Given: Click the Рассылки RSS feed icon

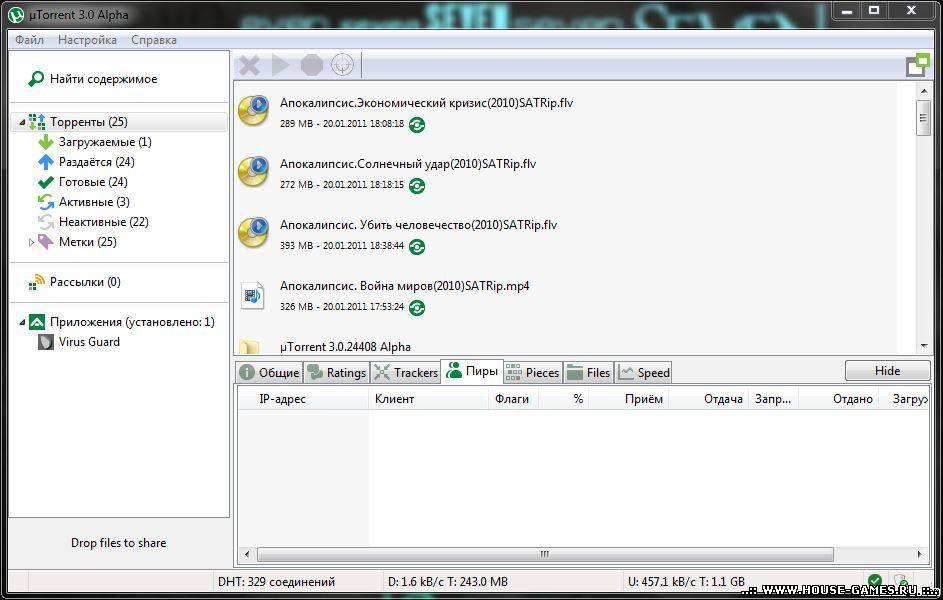Looking at the screenshot, I should coord(37,282).
